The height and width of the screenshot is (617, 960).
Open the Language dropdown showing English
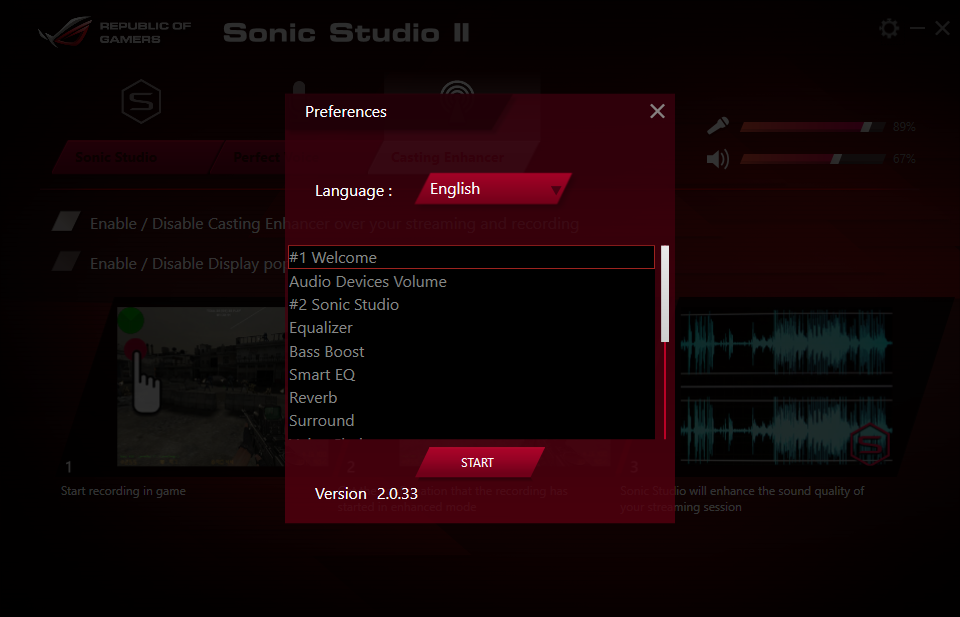[493, 189]
